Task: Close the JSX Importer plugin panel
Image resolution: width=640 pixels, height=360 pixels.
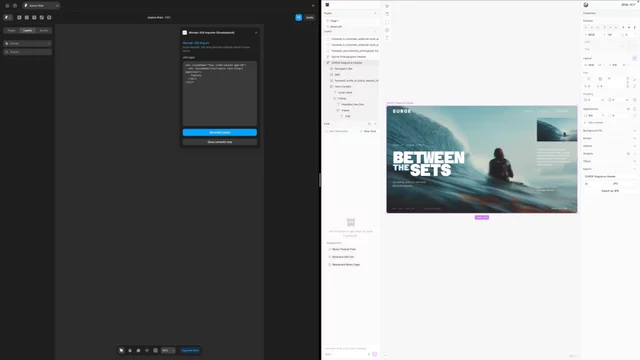Action: [x=256, y=33]
